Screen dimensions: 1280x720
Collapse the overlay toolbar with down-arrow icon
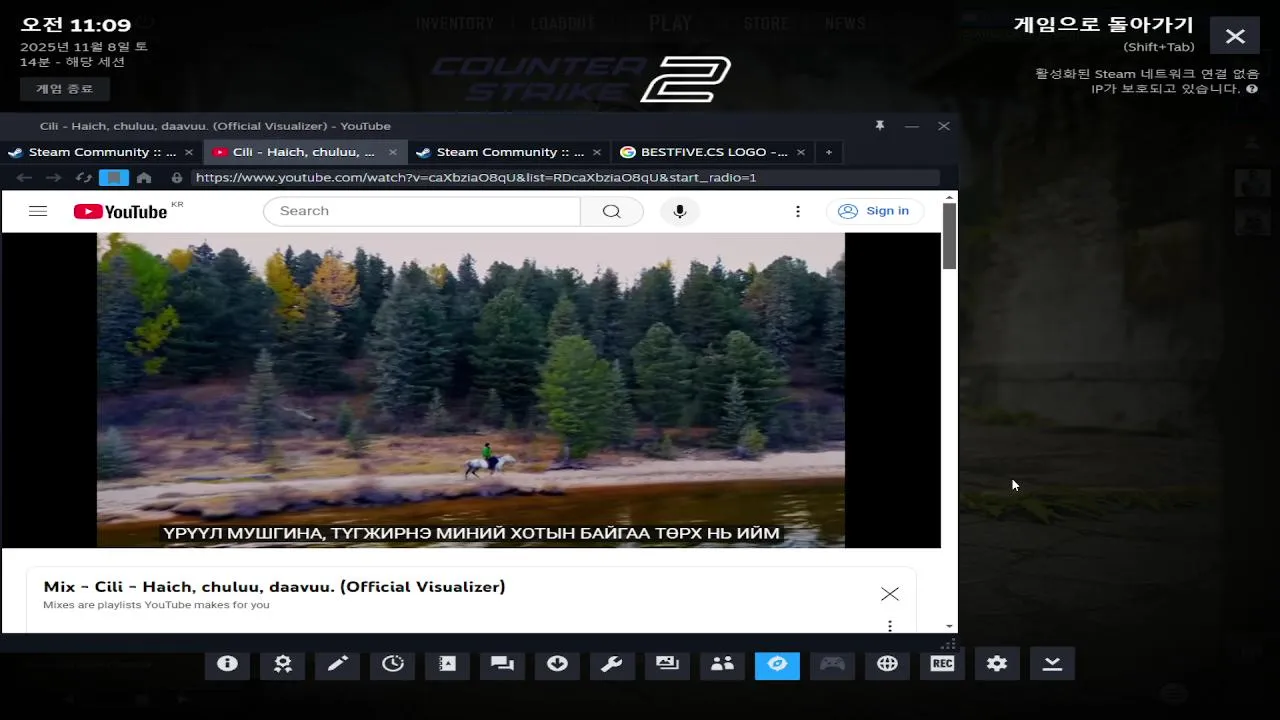1052,664
